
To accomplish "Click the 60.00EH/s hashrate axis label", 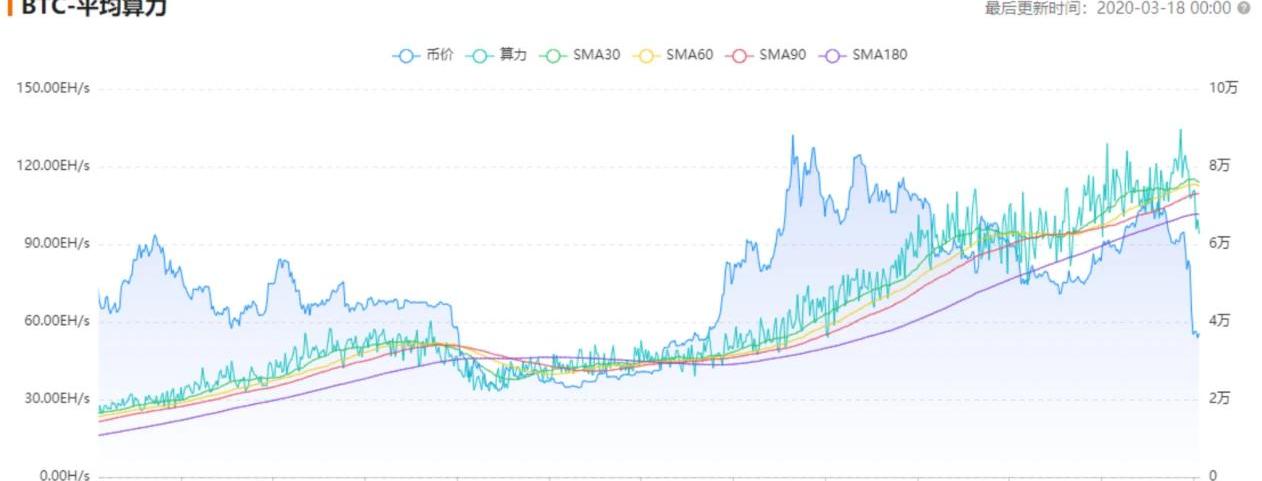I will point(56,321).
